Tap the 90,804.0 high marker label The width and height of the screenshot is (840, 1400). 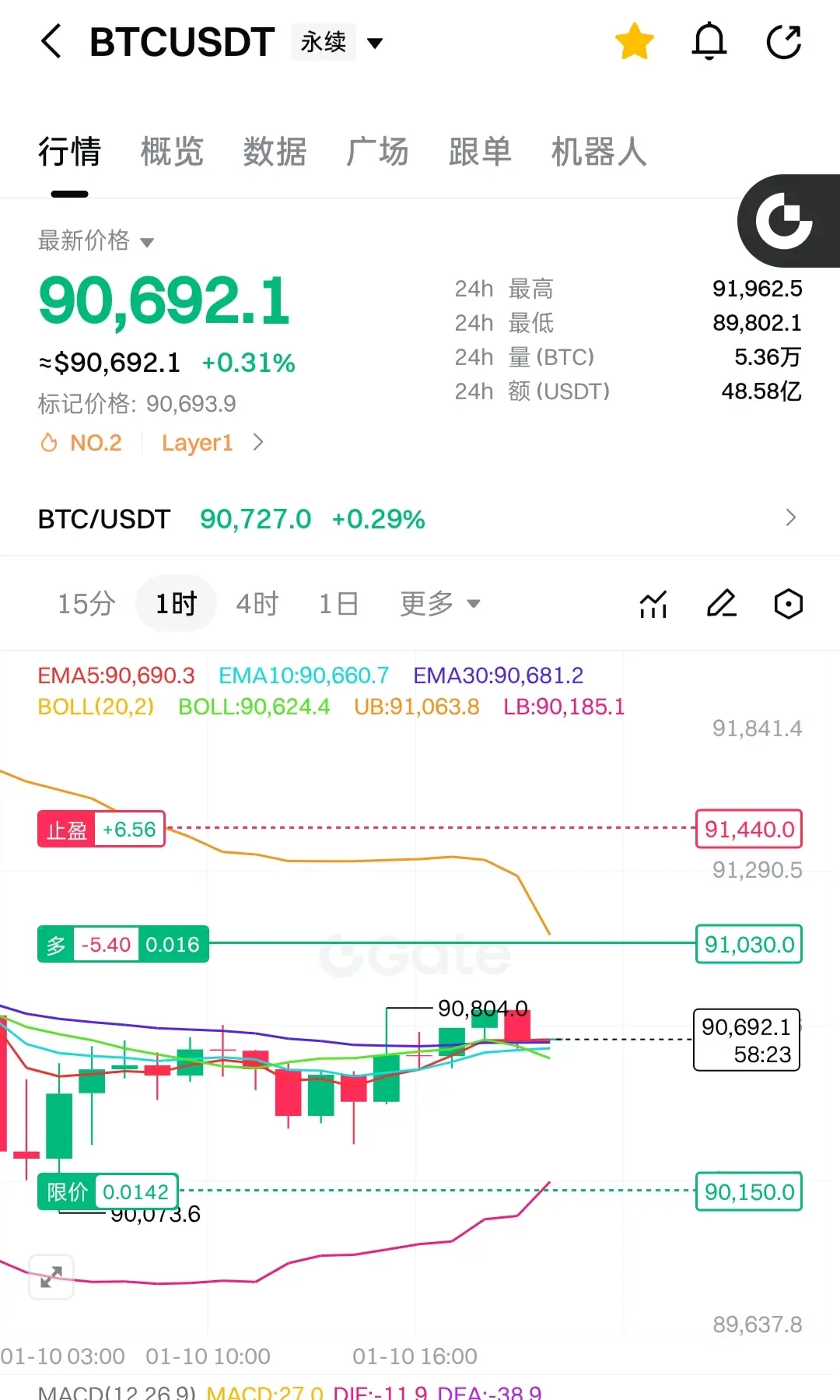[x=482, y=1009]
